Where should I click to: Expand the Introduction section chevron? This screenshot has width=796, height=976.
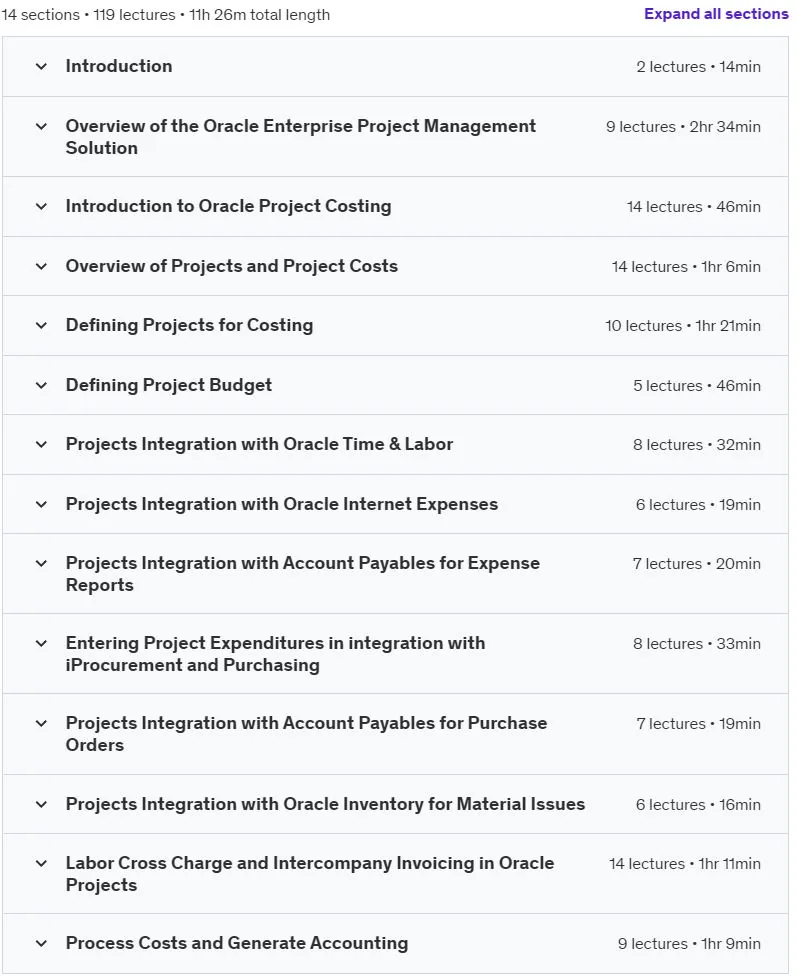(x=41, y=66)
